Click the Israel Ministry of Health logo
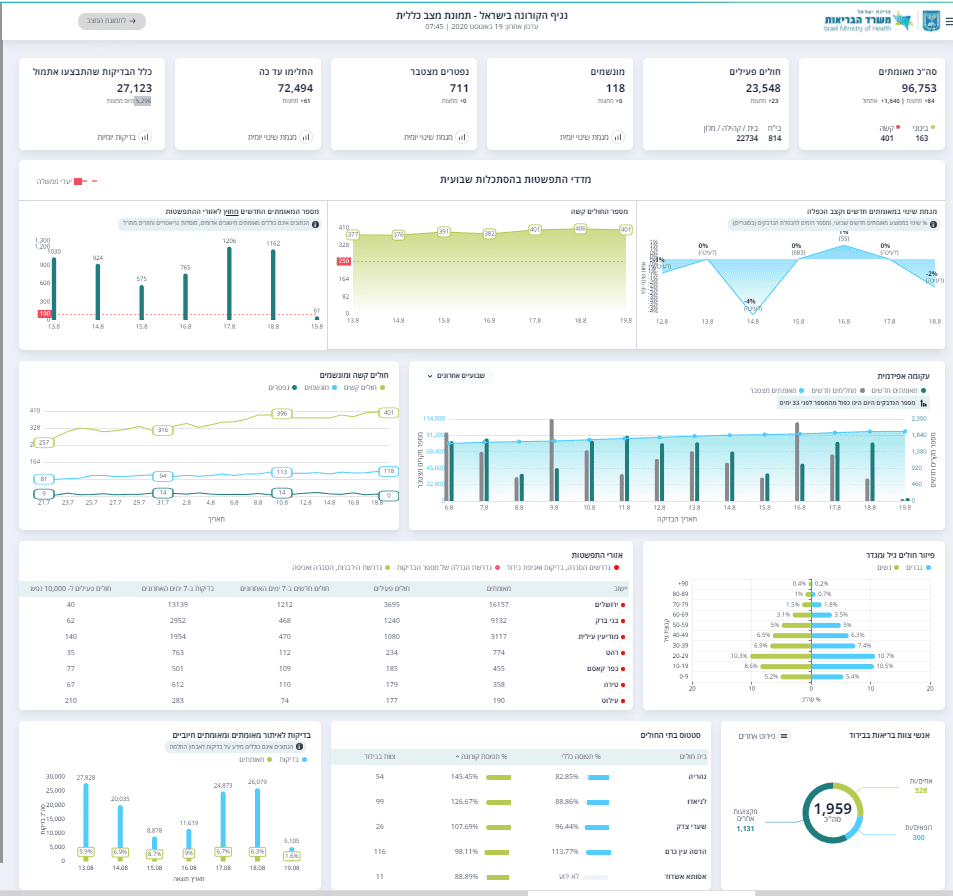Viewport: 953px width, 896px height. [x=867, y=21]
